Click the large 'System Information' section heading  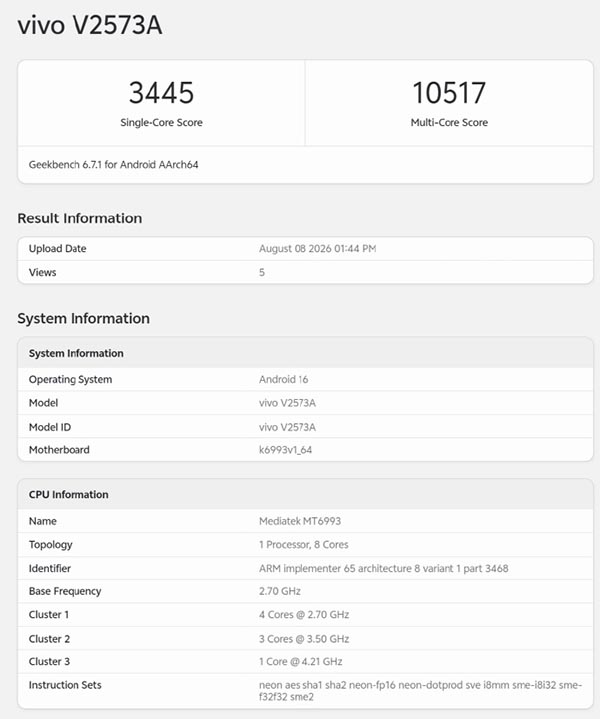(83, 318)
